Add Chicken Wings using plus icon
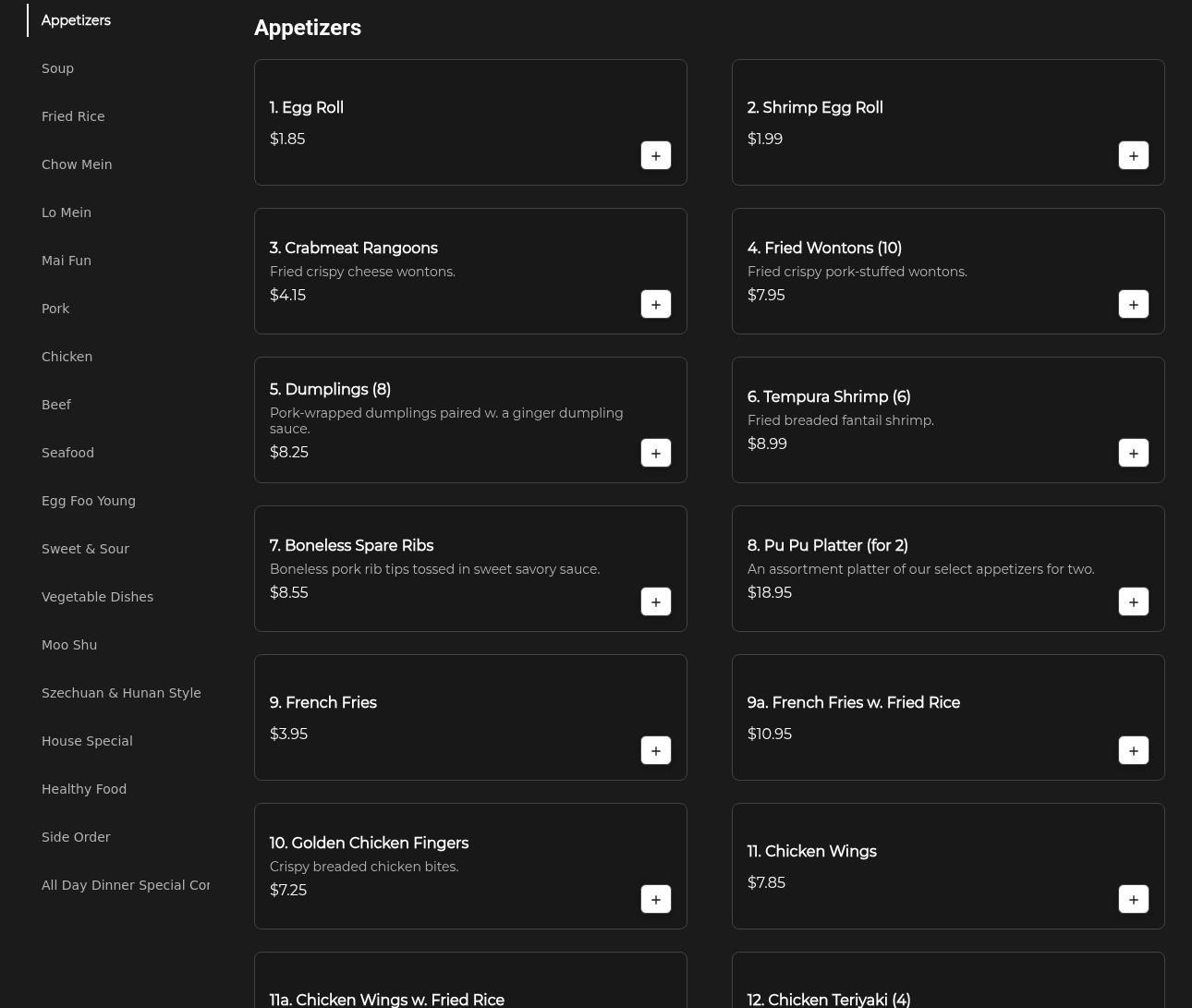 (x=1133, y=899)
